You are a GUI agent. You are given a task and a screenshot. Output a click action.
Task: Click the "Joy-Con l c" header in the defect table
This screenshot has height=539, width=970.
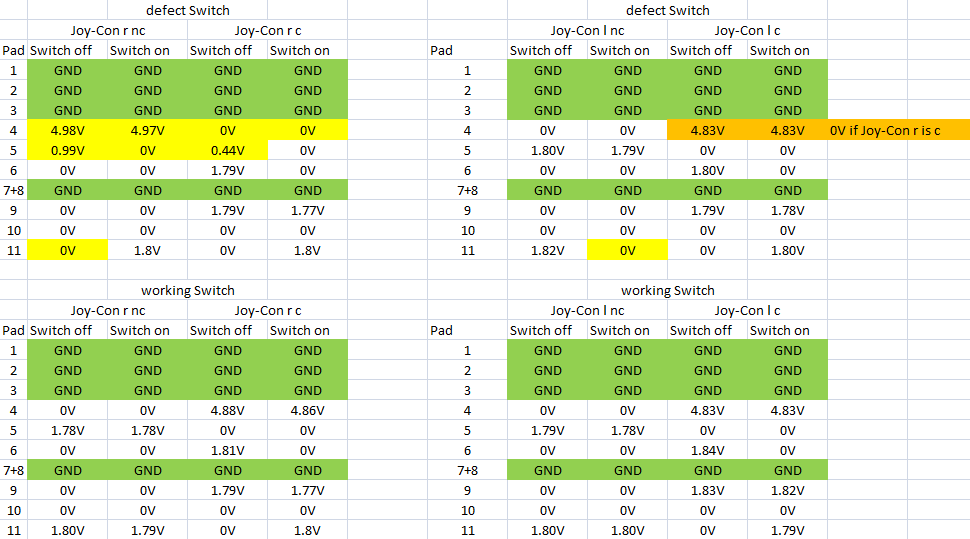[747, 30]
